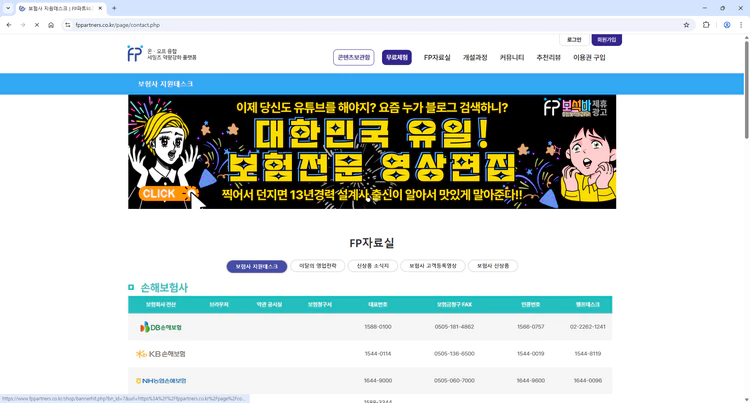
Task: Open KB손해보험 company logo link
Action: (161, 354)
